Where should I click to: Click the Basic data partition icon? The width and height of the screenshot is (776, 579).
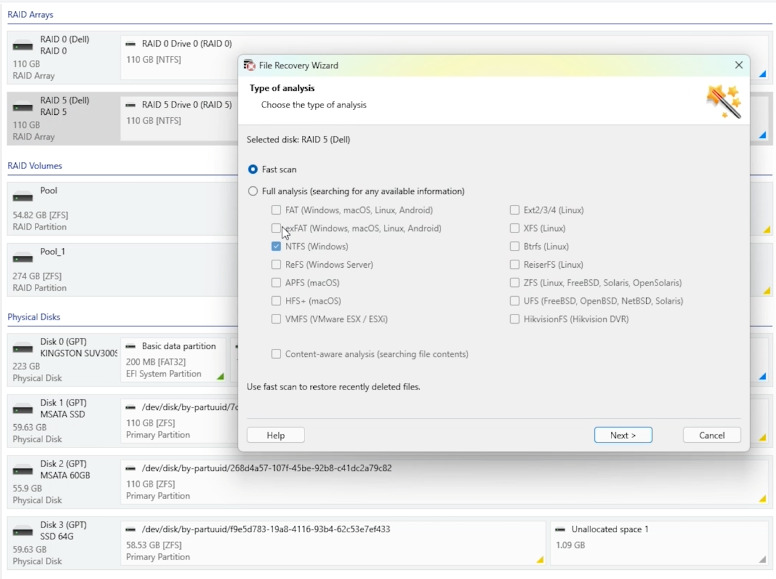pos(131,346)
